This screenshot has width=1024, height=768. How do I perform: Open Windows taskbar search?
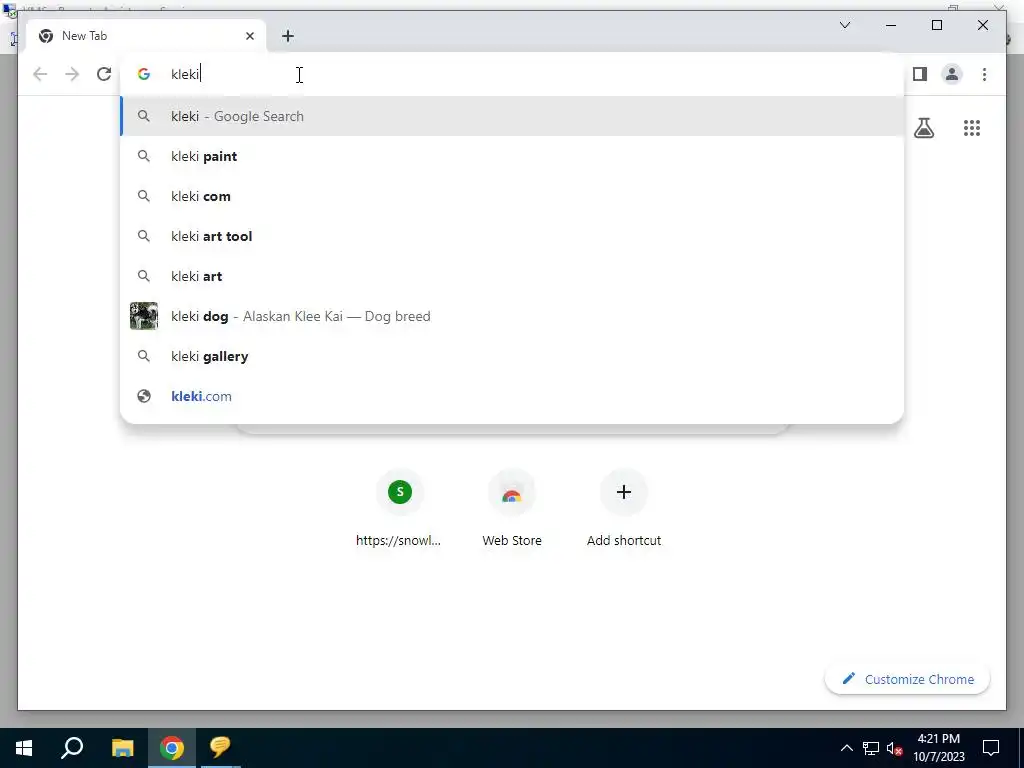click(x=72, y=748)
